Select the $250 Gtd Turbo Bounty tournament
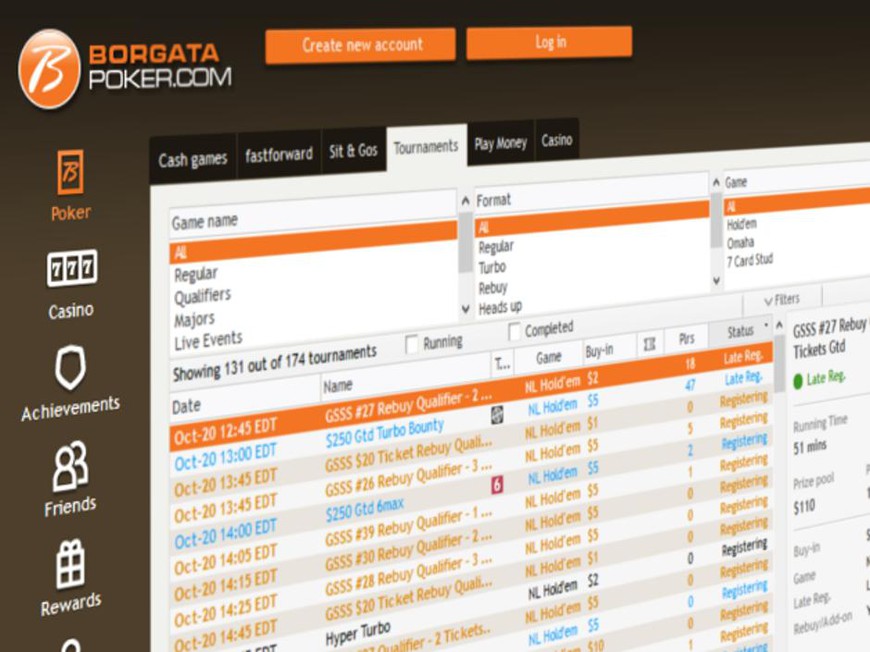 tap(385, 432)
